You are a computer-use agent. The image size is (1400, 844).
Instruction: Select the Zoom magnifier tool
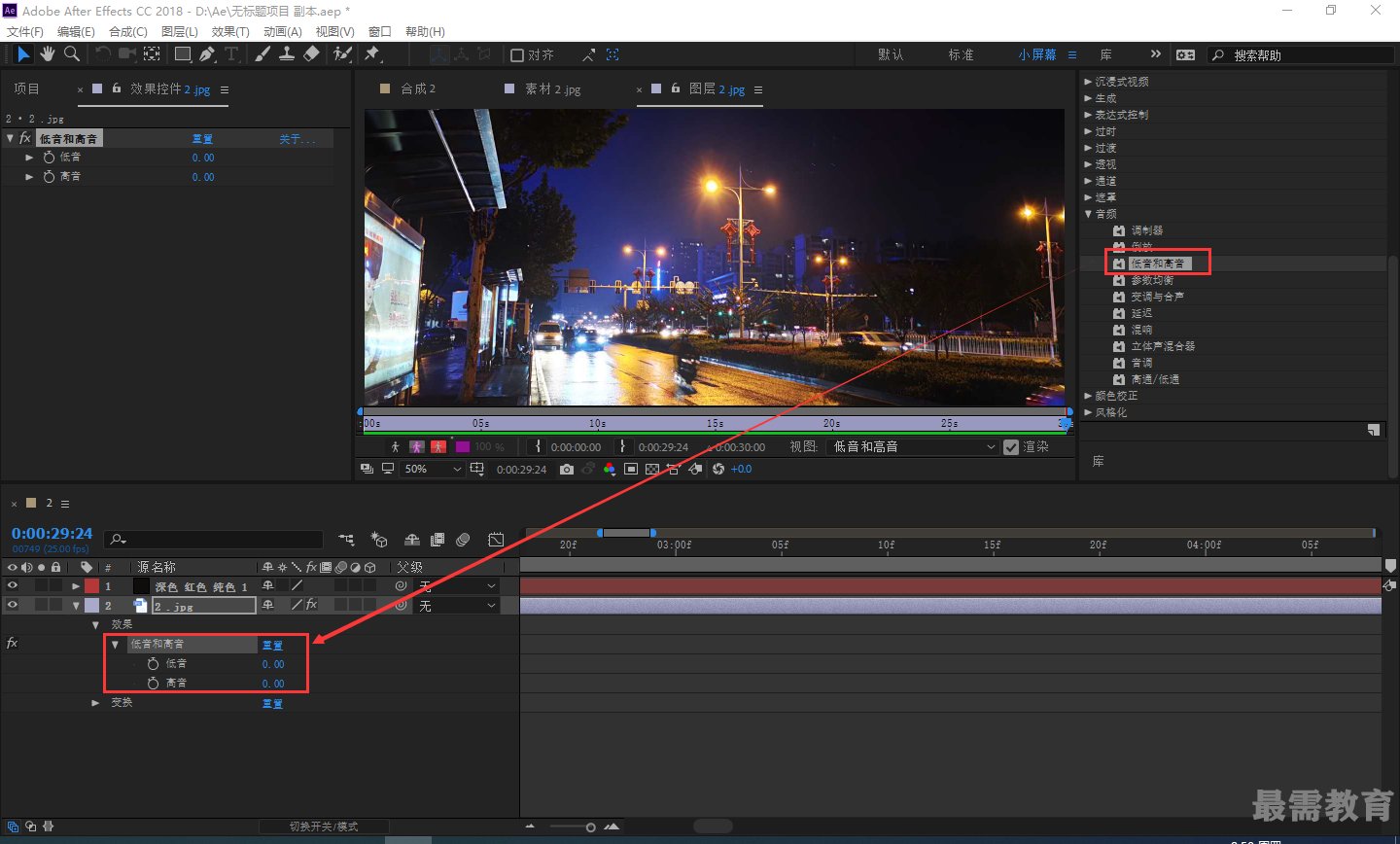(71, 54)
